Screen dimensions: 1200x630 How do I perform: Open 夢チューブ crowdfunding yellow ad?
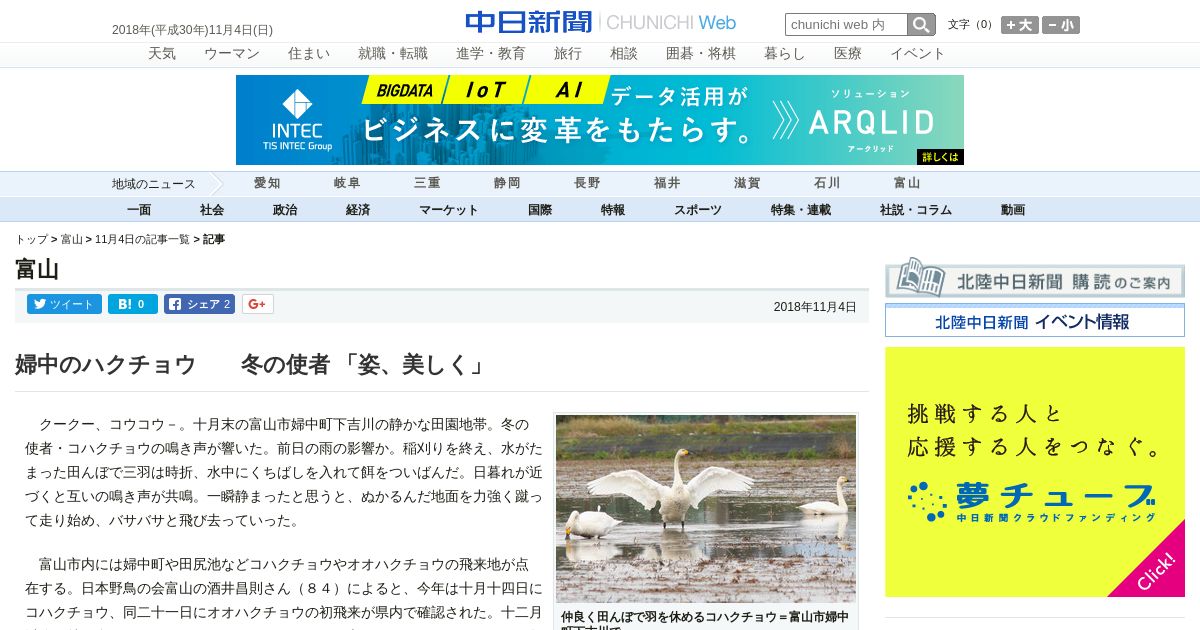click(1035, 472)
